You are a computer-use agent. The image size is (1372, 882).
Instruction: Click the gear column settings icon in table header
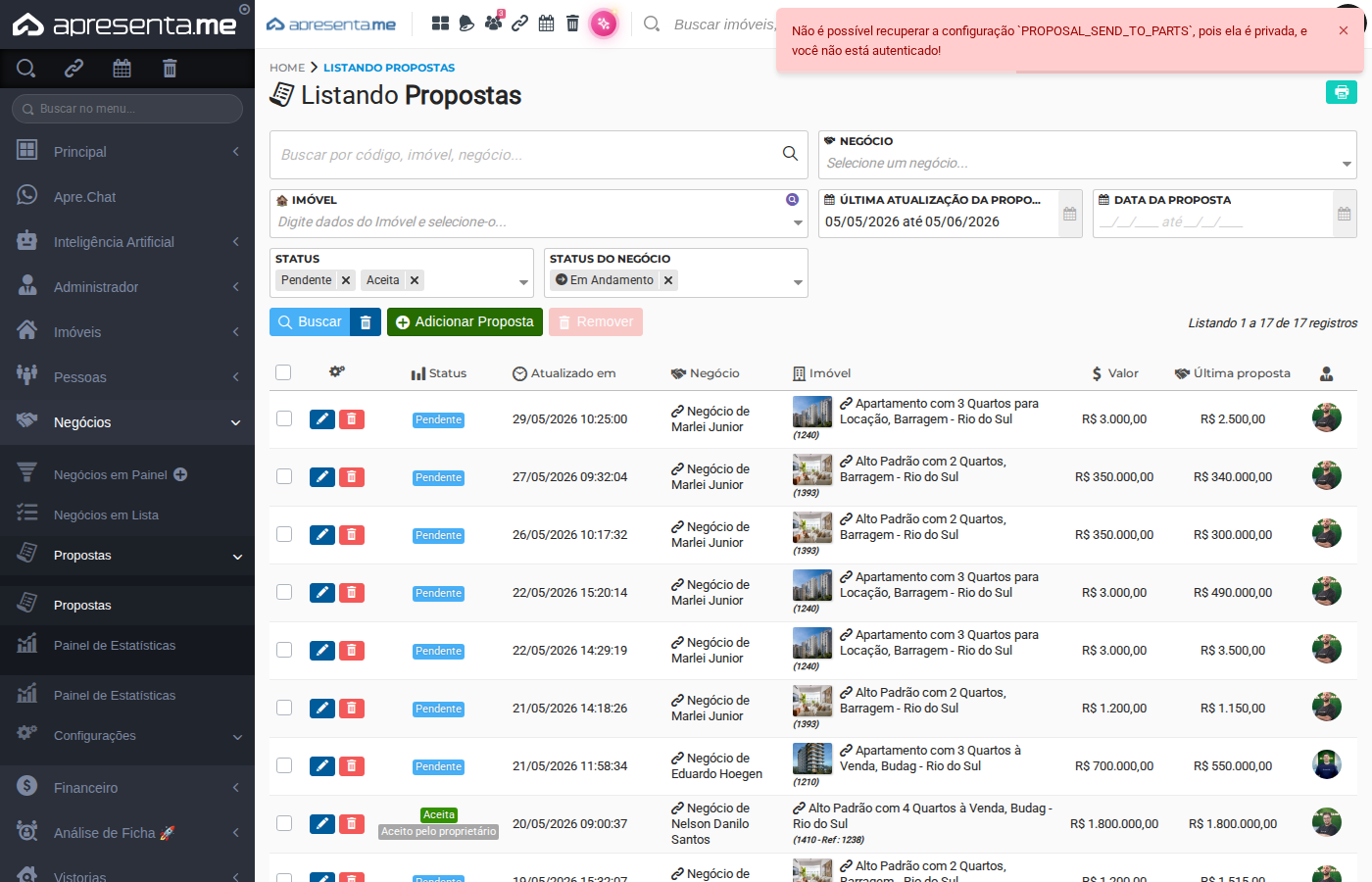pyautogui.click(x=337, y=372)
